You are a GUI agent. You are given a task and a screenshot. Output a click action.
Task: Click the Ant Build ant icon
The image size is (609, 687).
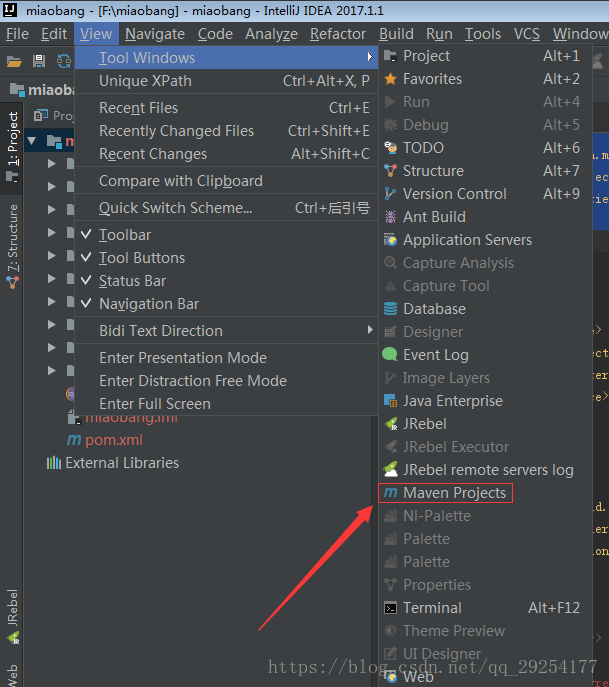click(390, 217)
